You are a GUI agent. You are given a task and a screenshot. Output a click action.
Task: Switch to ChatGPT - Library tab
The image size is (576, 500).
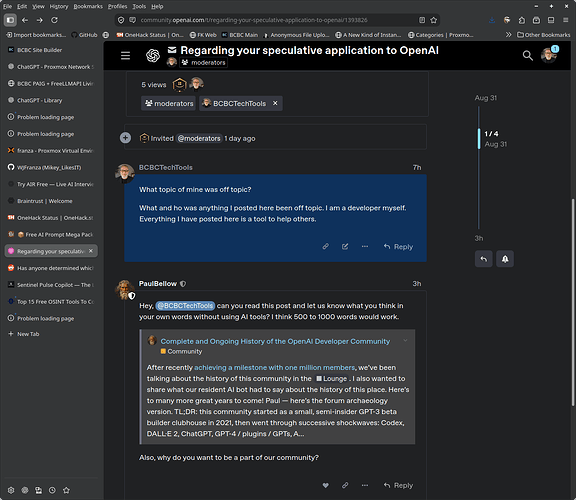point(51,100)
